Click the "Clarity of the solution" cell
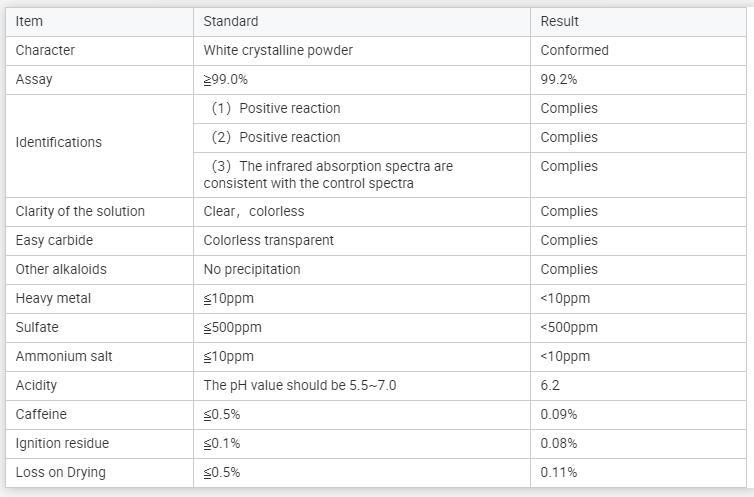 tap(80, 211)
